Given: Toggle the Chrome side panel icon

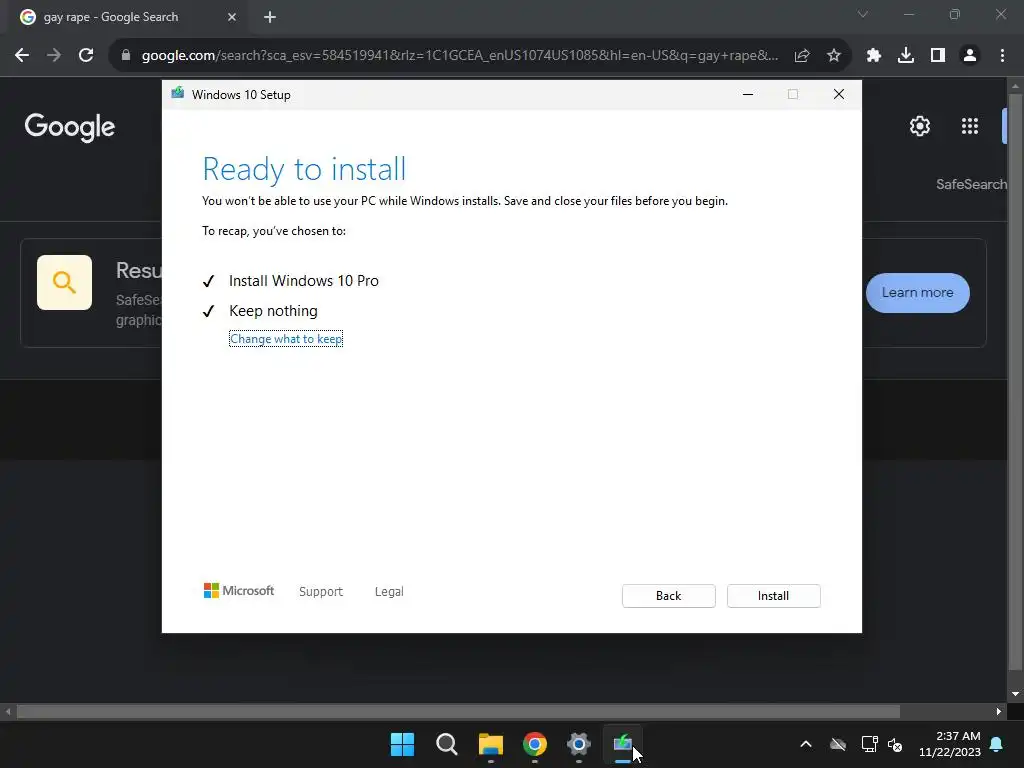Looking at the screenshot, I should (938, 56).
